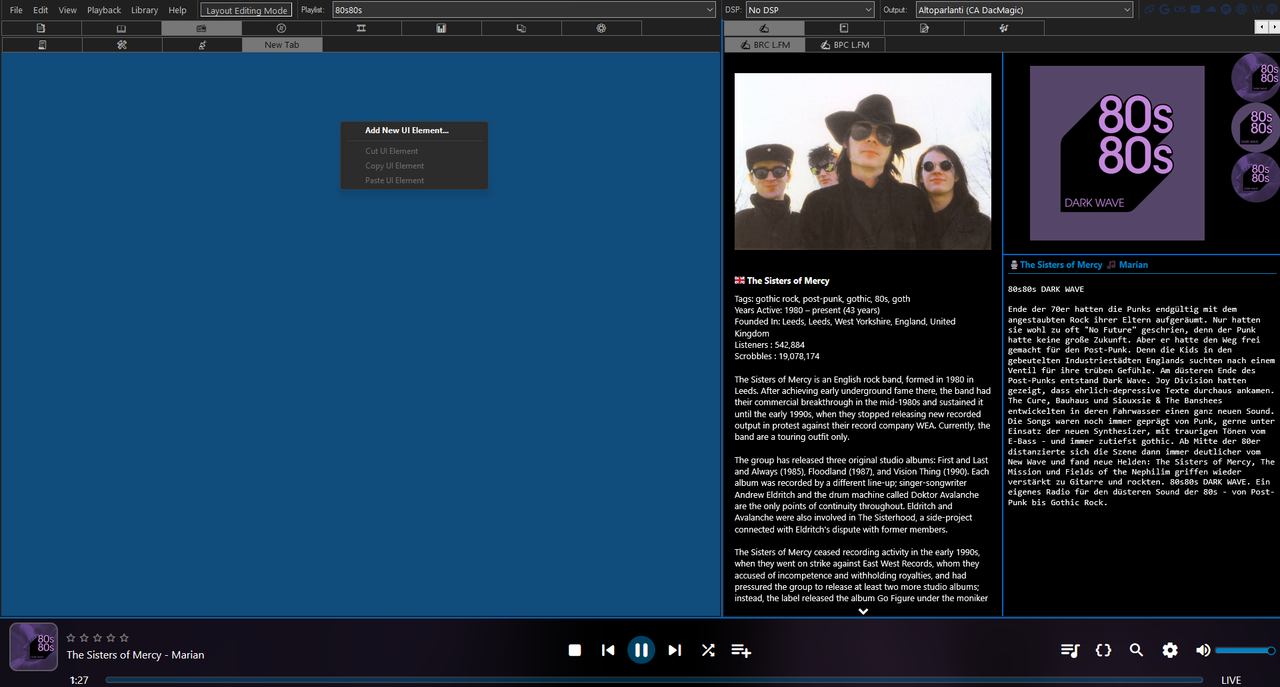Open the playlist queue music-note icon
Viewport: 1280px width, 687px height.
[x=1070, y=650]
